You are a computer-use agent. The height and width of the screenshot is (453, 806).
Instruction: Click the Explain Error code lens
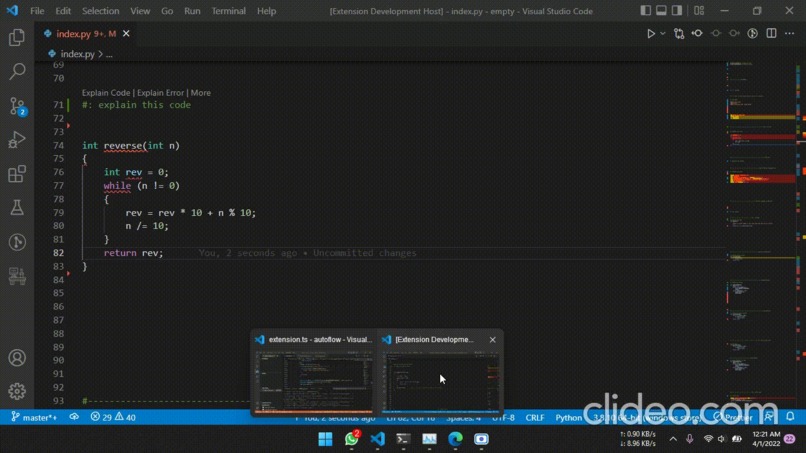pyautogui.click(x=160, y=93)
